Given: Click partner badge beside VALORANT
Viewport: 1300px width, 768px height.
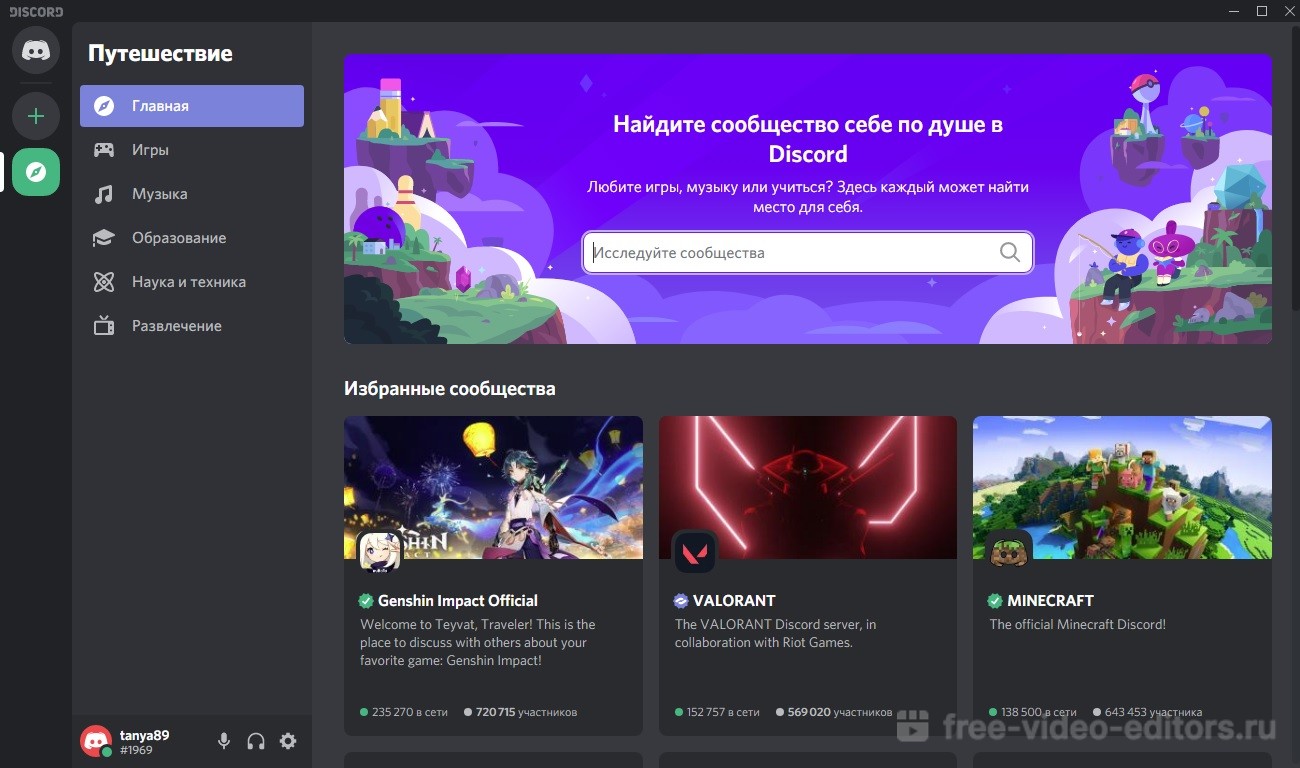Looking at the screenshot, I should (x=681, y=601).
